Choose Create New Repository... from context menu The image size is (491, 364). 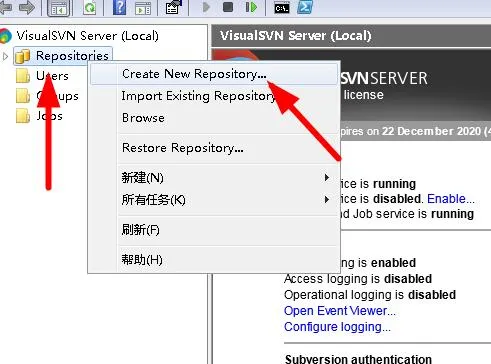point(214,74)
